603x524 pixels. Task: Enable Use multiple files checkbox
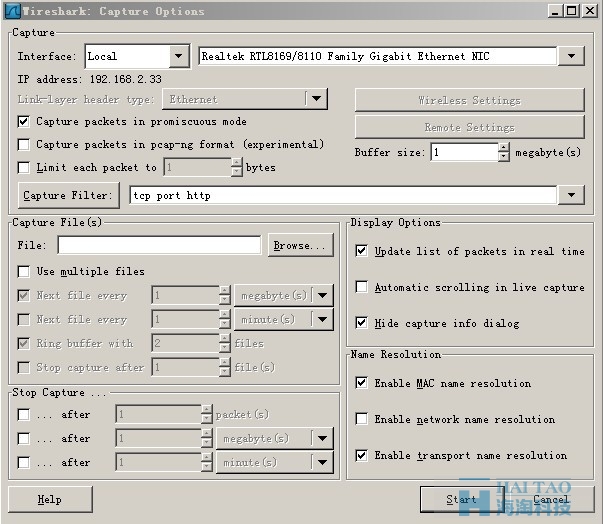[23, 271]
